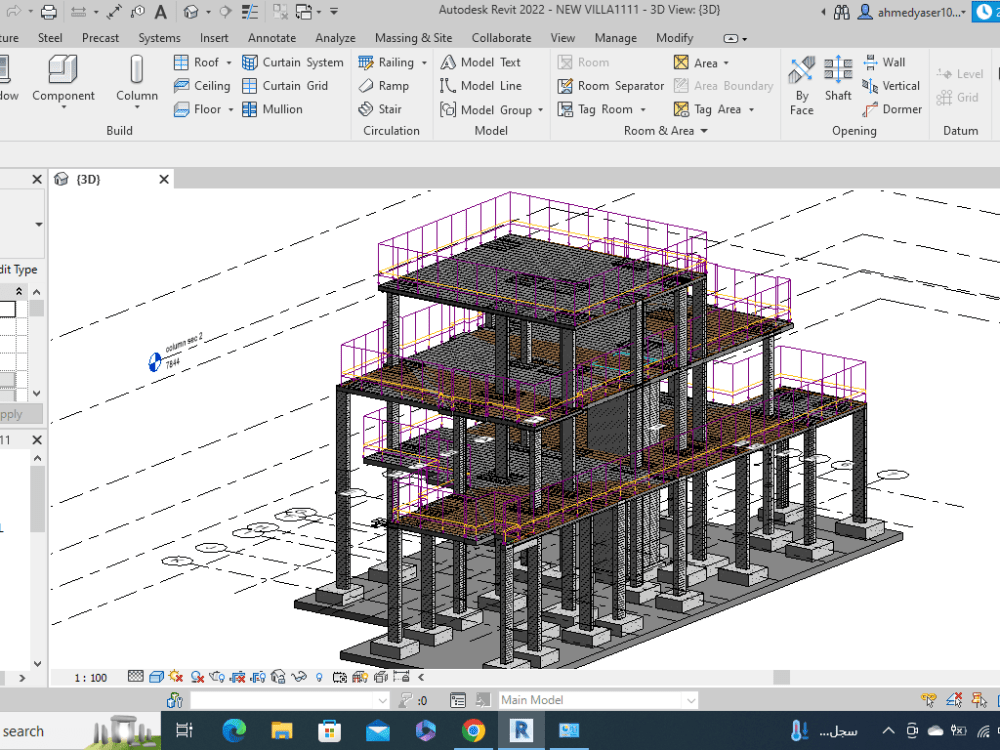Viewport: 1000px width, 750px height.
Task: Toggle the Thin Lines icon
Action: click(249, 11)
